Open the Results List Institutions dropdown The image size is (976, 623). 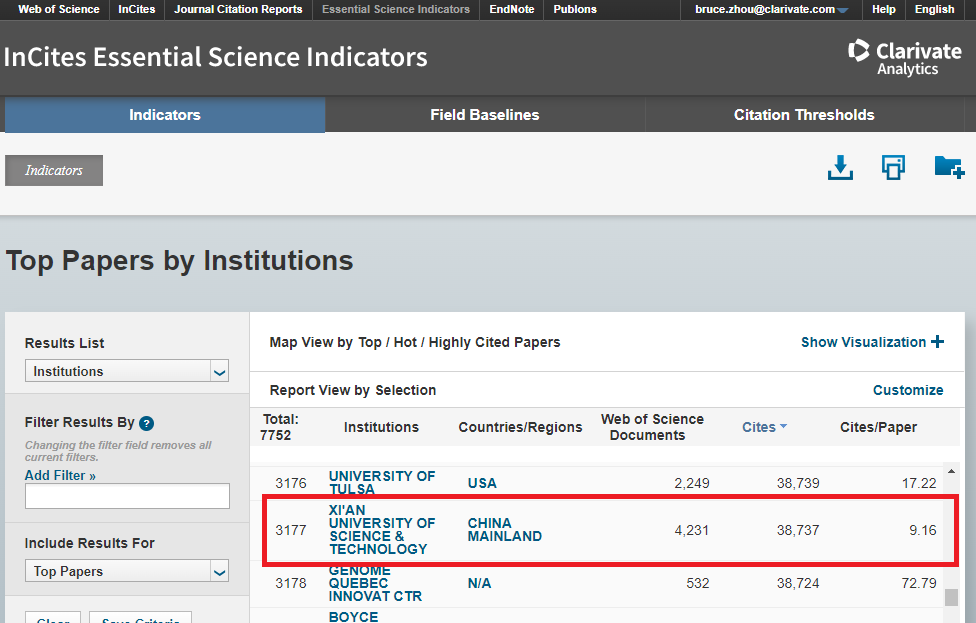(x=127, y=371)
